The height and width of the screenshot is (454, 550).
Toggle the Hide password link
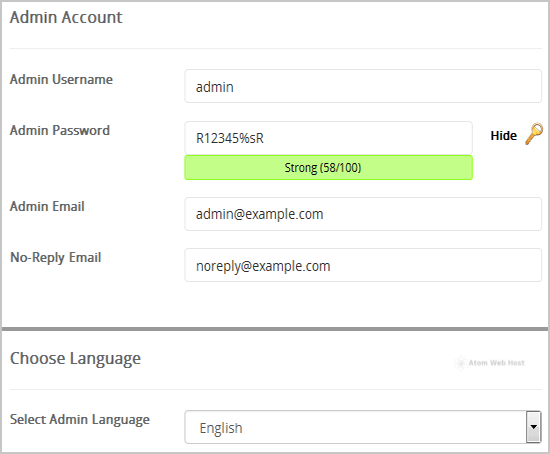pos(503,135)
